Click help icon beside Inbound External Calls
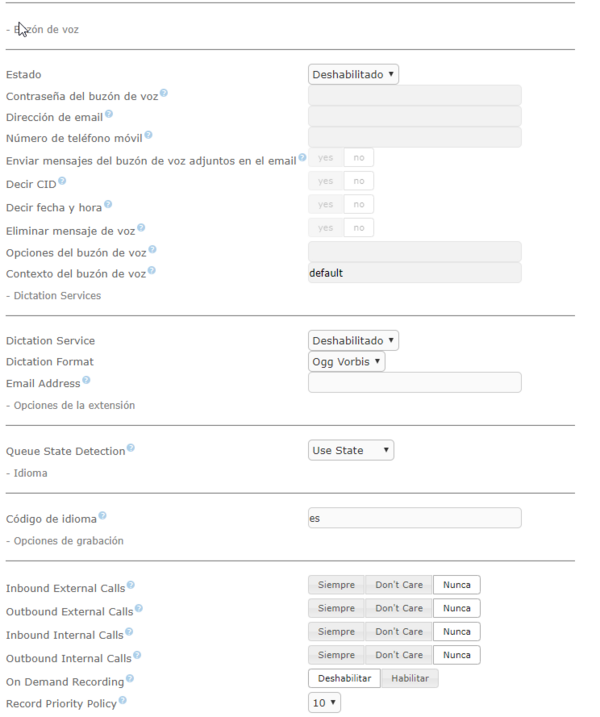The height and width of the screenshot is (717, 600). (130, 586)
